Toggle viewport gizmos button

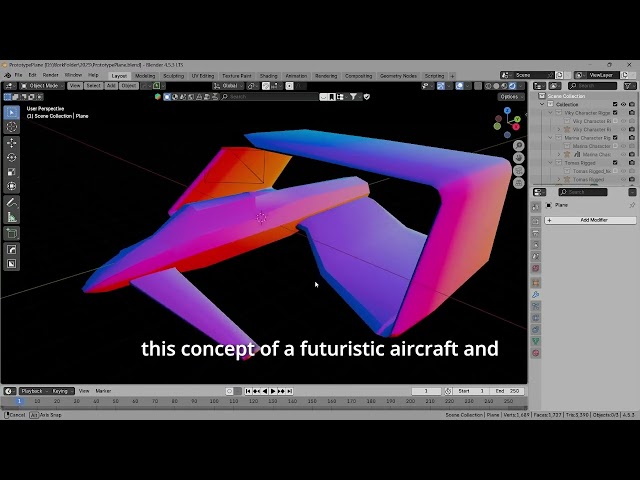(441, 86)
